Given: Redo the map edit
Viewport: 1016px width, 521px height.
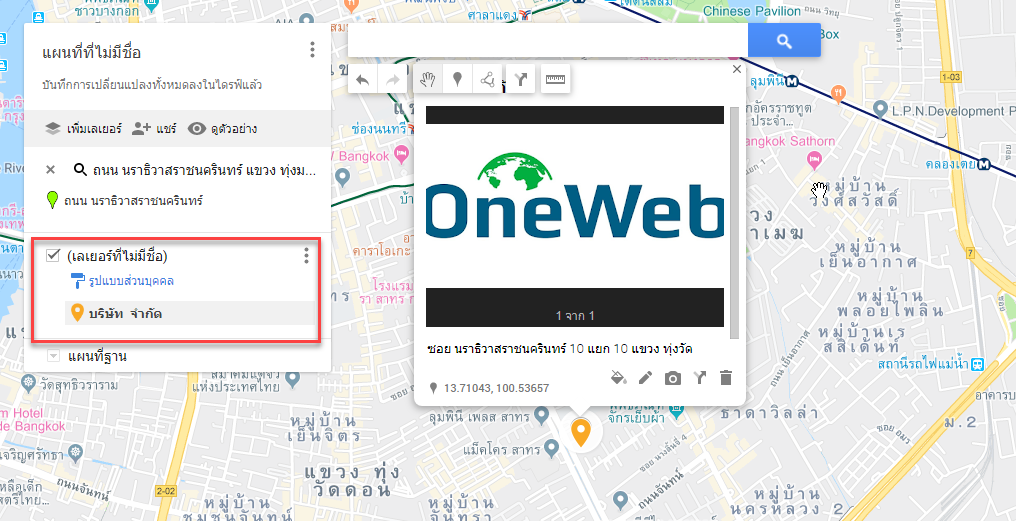Looking at the screenshot, I should point(392,80).
